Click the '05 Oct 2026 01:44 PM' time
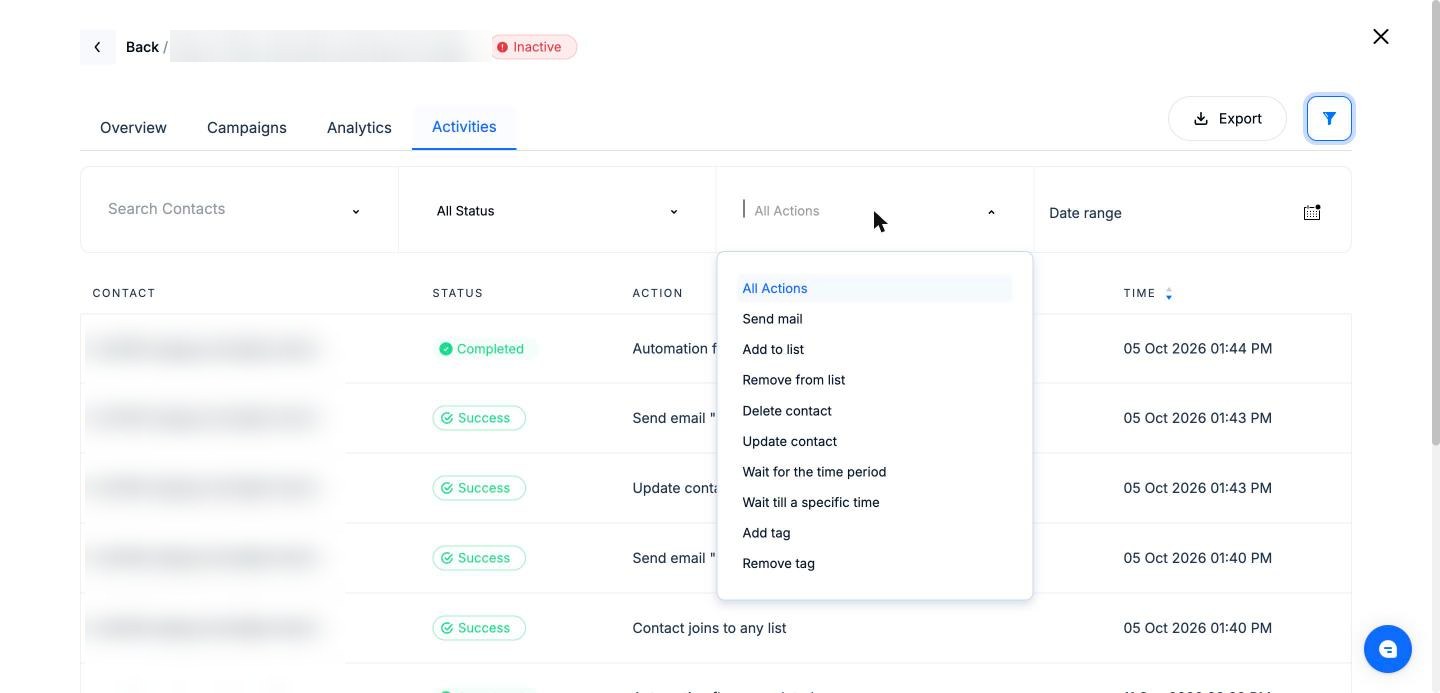Screen dimensions: 1440x693 1198,349
